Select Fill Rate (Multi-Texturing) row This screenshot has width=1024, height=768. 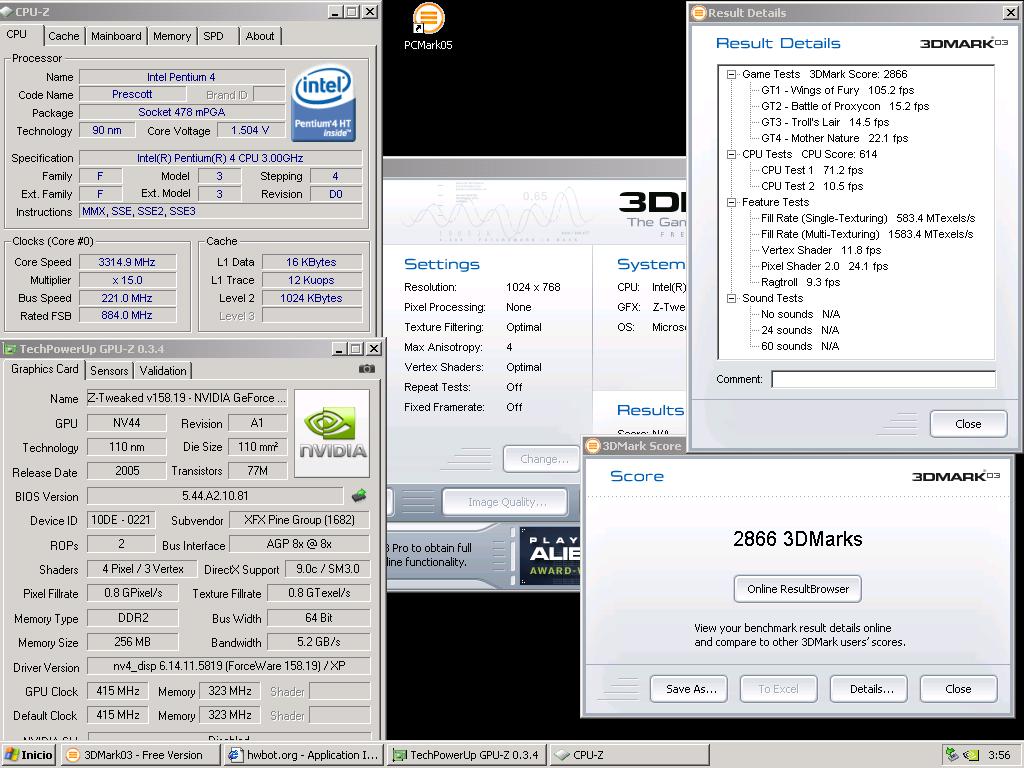[x=867, y=234]
